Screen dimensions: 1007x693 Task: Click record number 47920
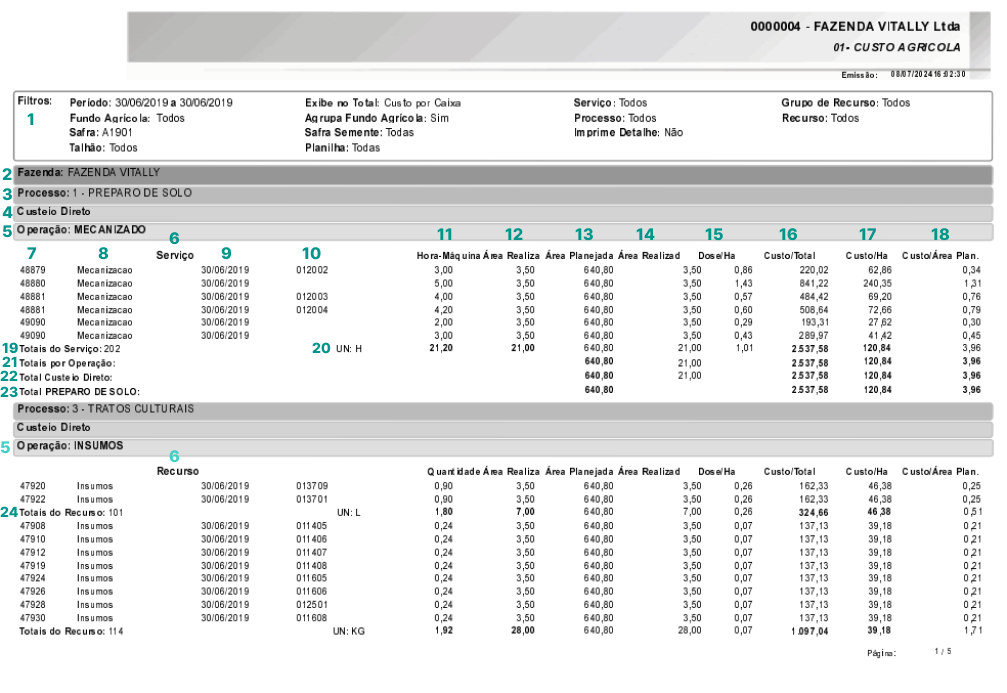pos(33,486)
